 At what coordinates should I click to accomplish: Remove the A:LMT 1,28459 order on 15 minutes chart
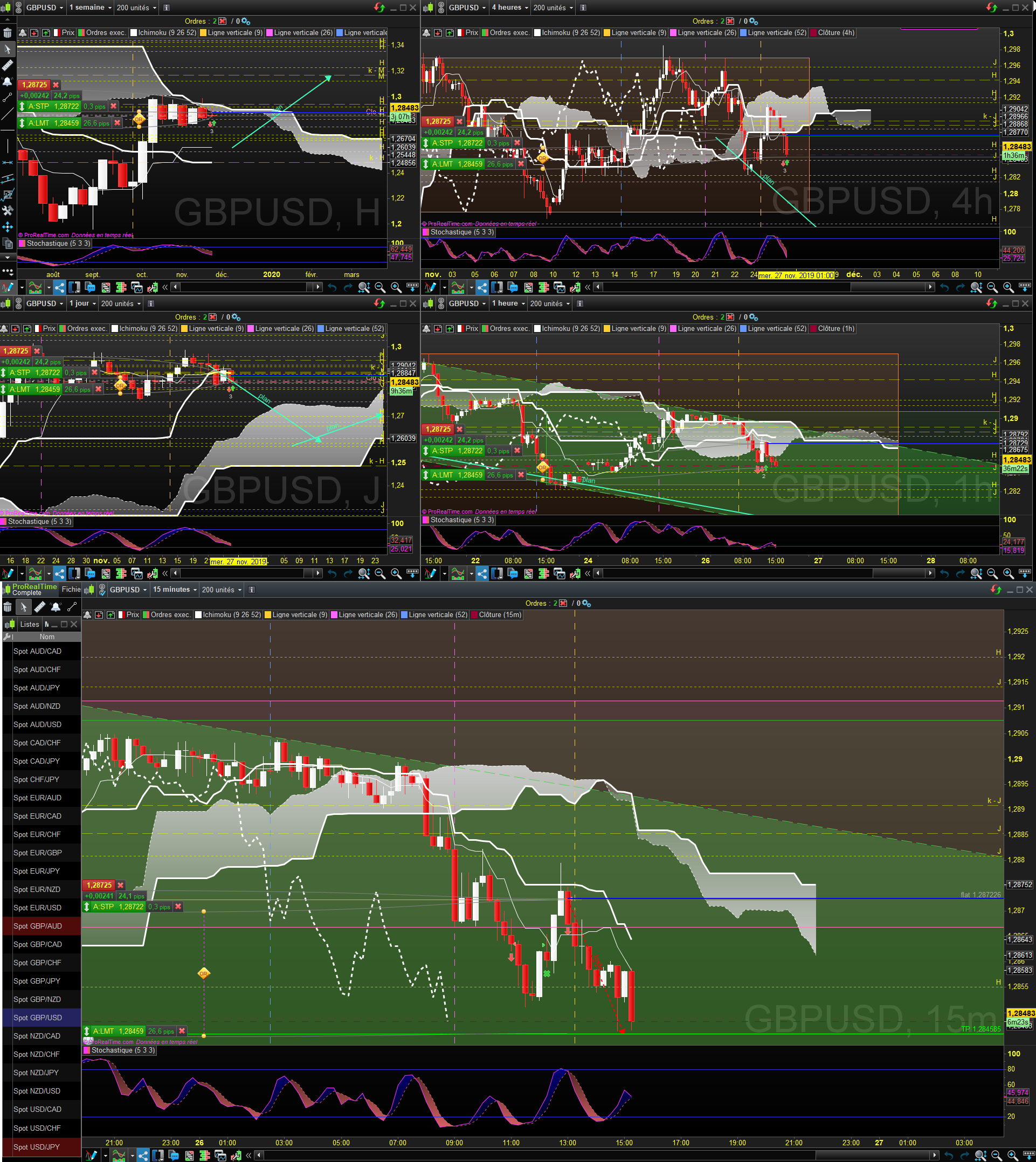click(182, 1031)
